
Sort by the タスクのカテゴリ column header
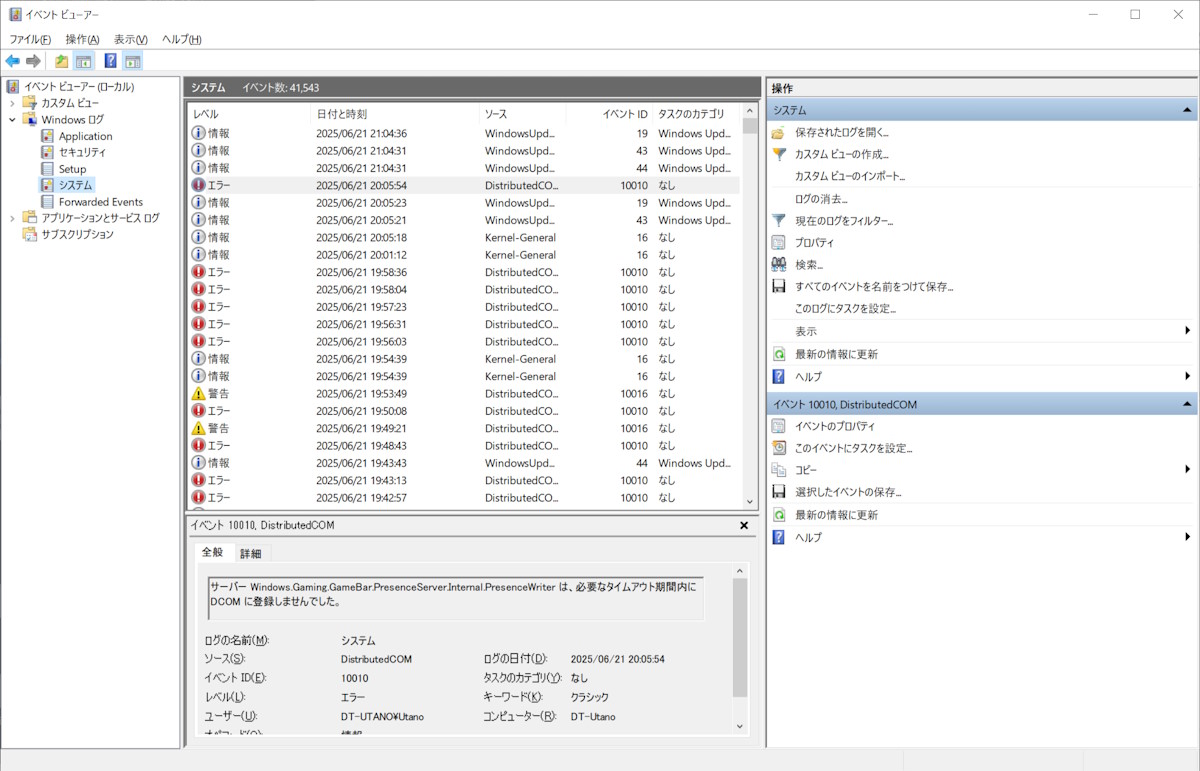(697, 114)
